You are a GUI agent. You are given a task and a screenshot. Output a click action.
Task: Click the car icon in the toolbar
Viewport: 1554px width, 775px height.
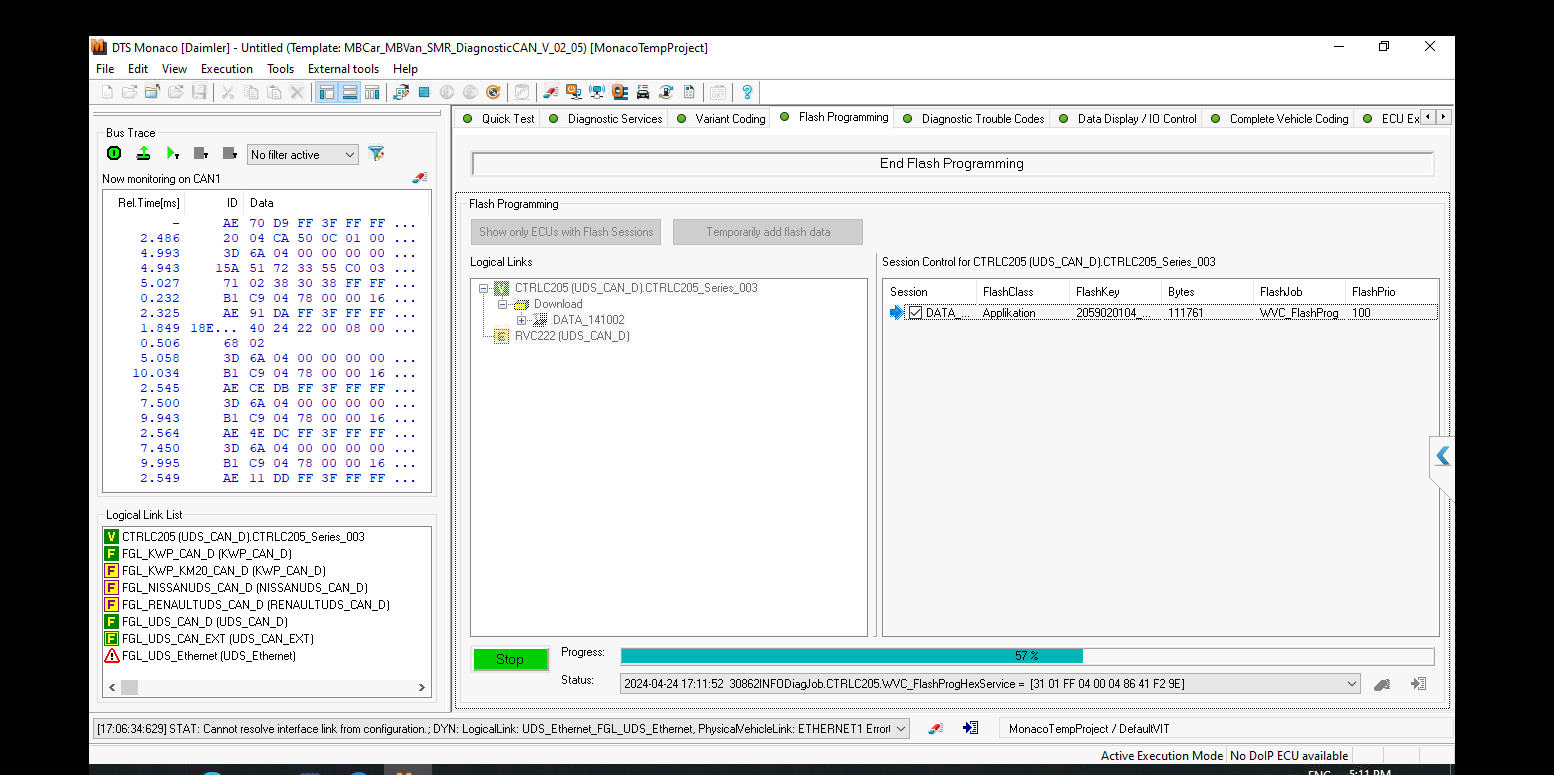[x=643, y=93]
